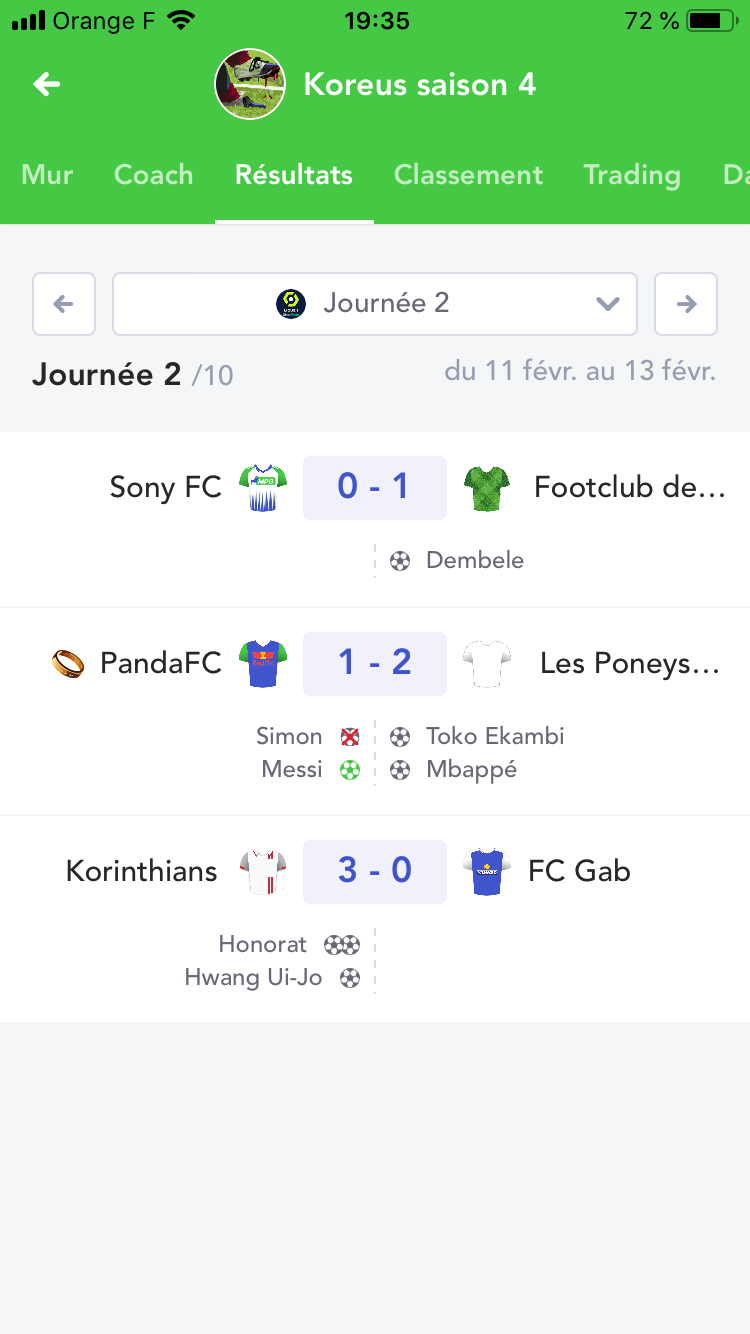Switch to the Coach tab

pos(153,175)
